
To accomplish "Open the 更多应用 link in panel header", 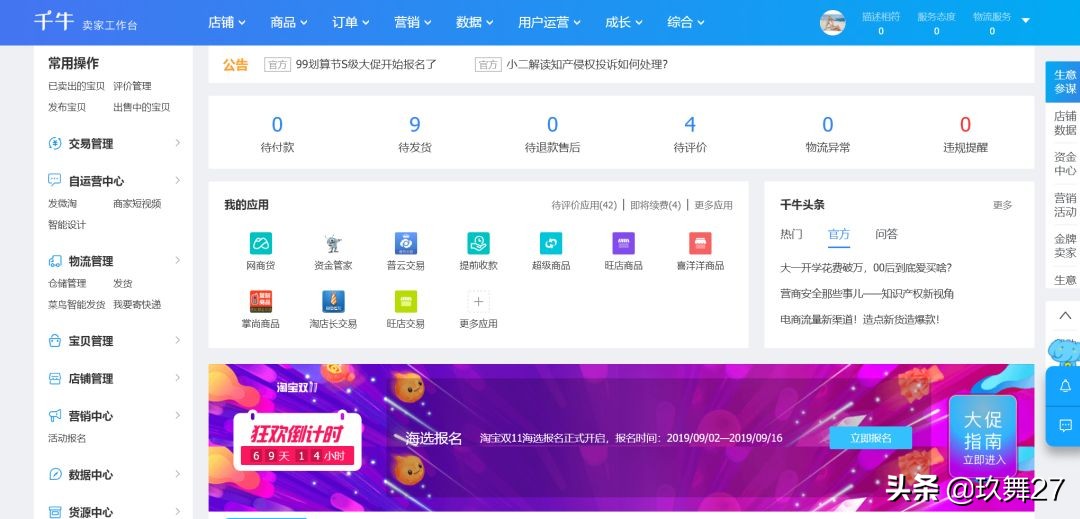I will point(714,205).
